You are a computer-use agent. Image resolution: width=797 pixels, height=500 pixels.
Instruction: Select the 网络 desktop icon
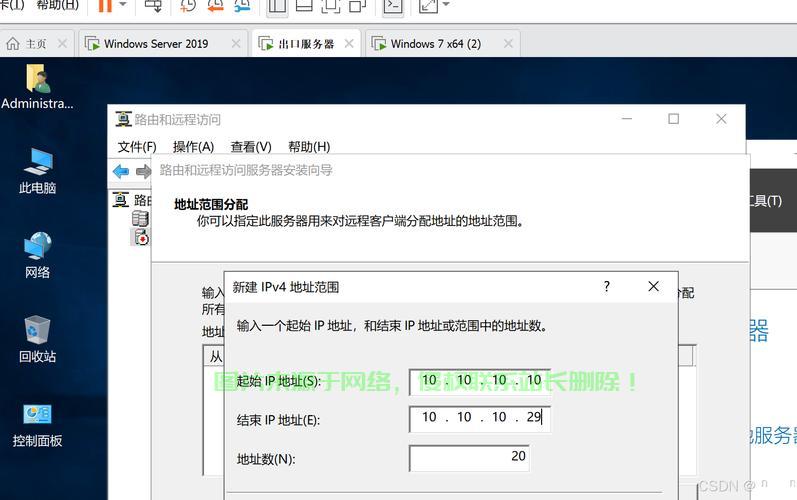tap(37, 255)
